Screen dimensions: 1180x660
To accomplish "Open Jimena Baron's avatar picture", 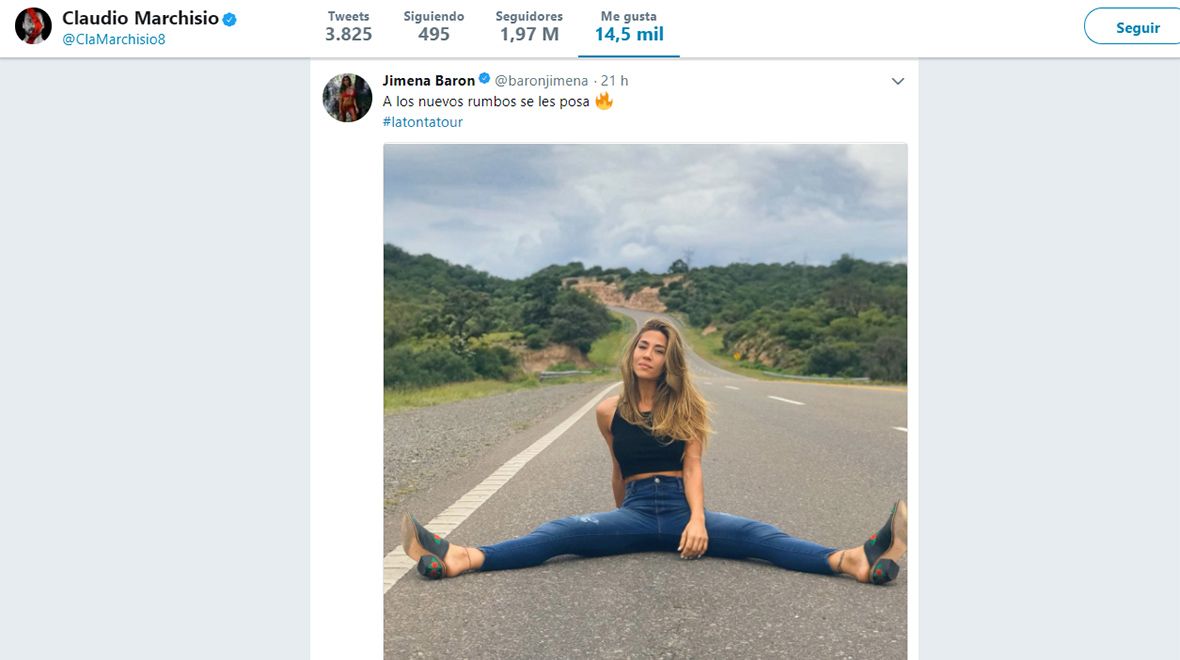I will pyautogui.click(x=347, y=97).
